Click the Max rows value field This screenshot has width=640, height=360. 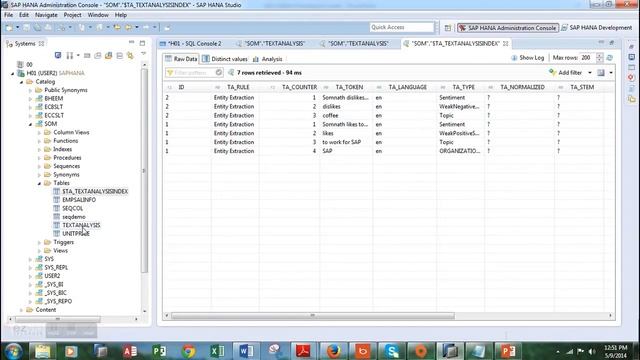pos(587,58)
